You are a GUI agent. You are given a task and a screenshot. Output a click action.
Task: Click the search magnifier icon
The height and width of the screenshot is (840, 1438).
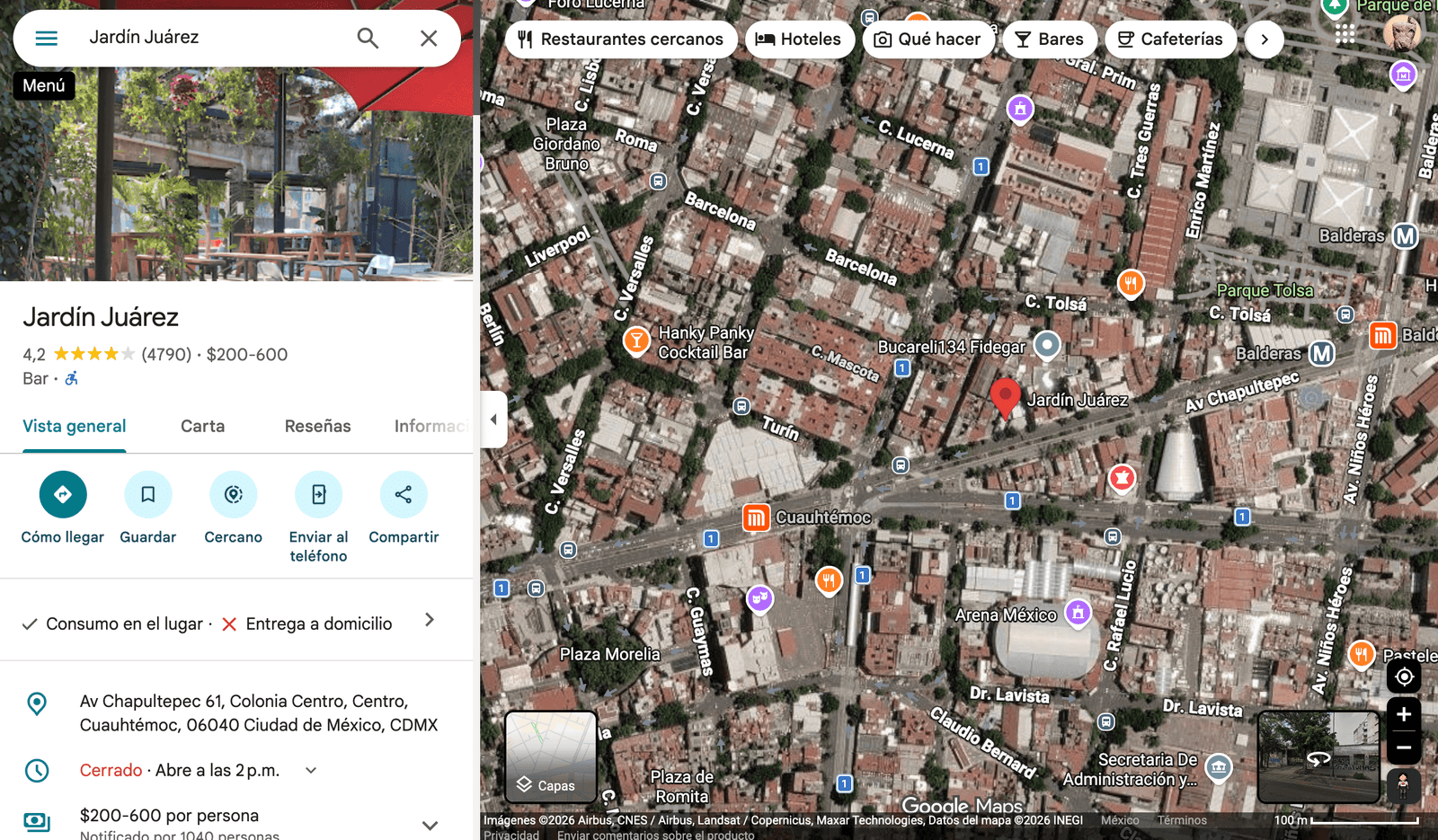(368, 38)
